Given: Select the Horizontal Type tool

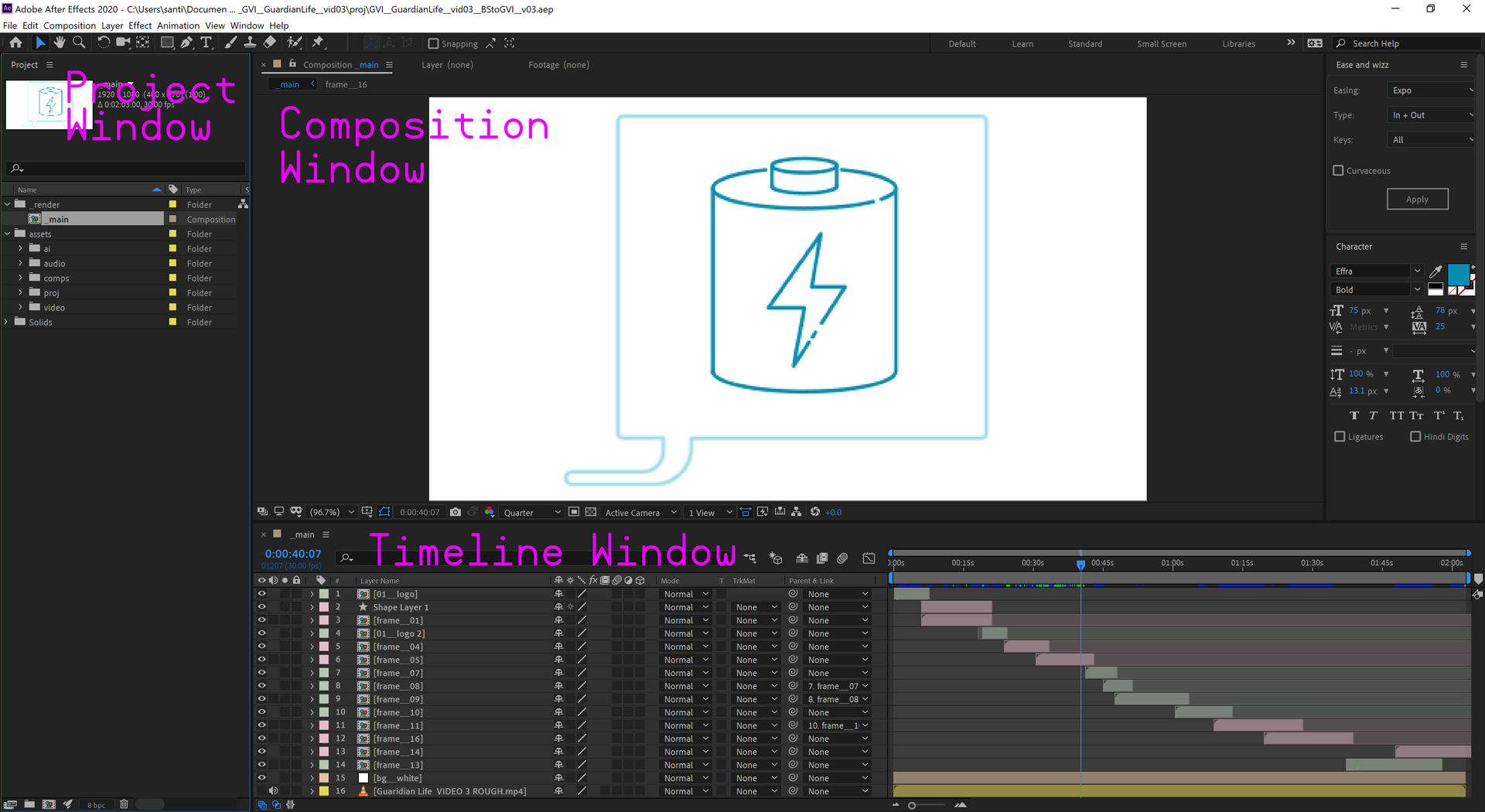Looking at the screenshot, I should pos(206,43).
